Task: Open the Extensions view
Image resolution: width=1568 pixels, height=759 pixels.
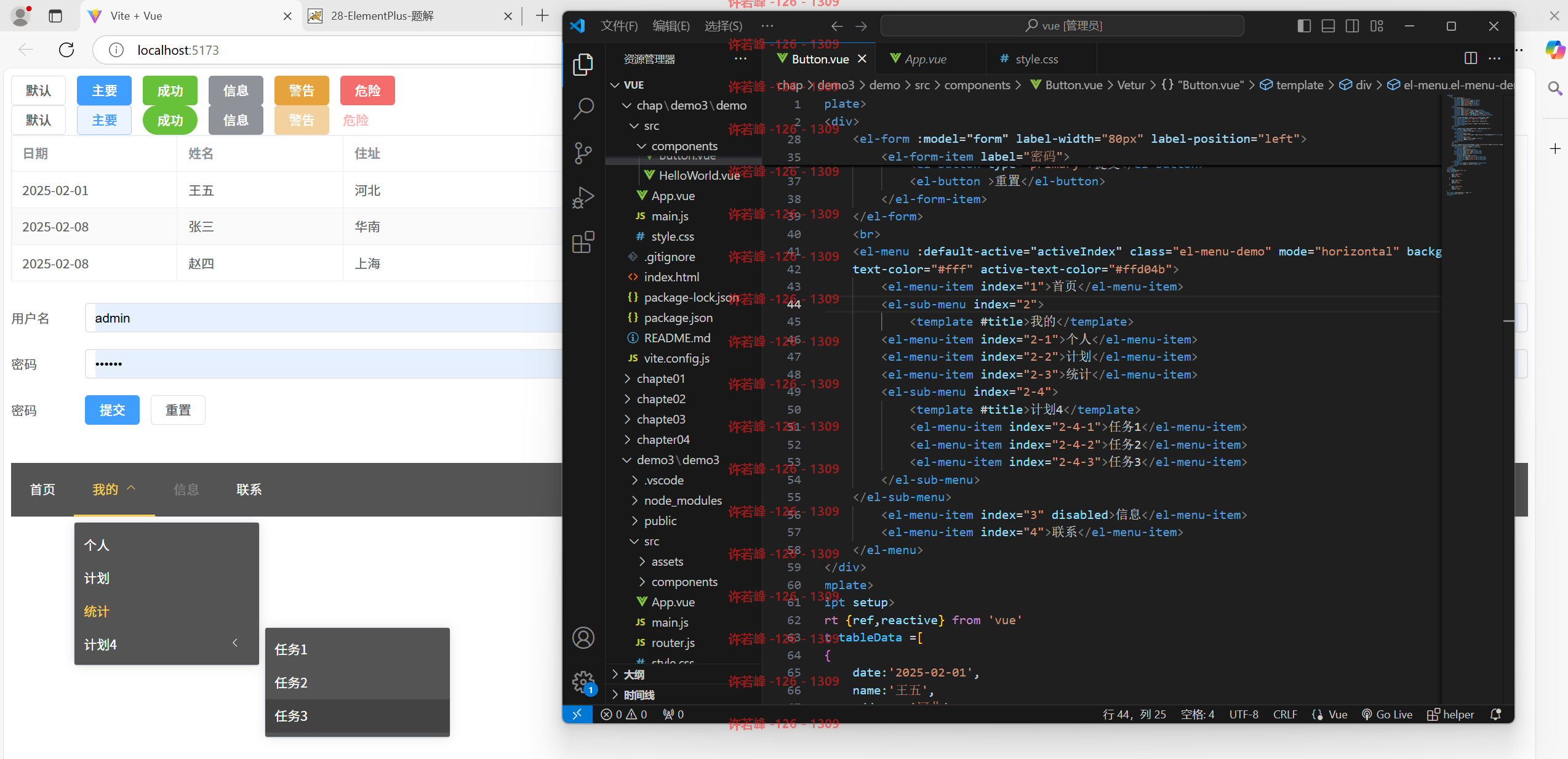Action: pyautogui.click(x=583, y=242)
